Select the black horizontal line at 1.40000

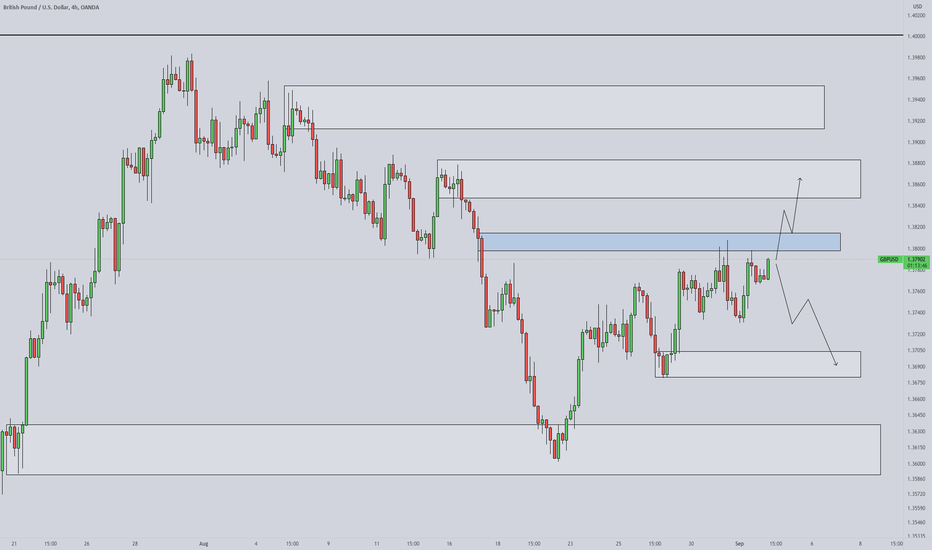point(451,36)
